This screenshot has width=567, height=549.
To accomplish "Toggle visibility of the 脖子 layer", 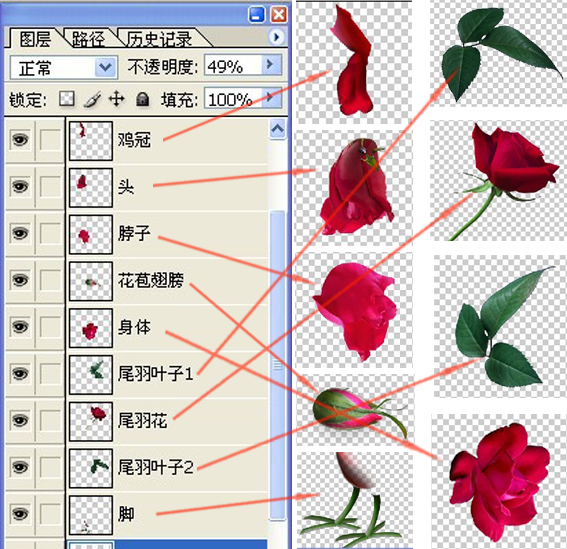I will coord(20,233).
